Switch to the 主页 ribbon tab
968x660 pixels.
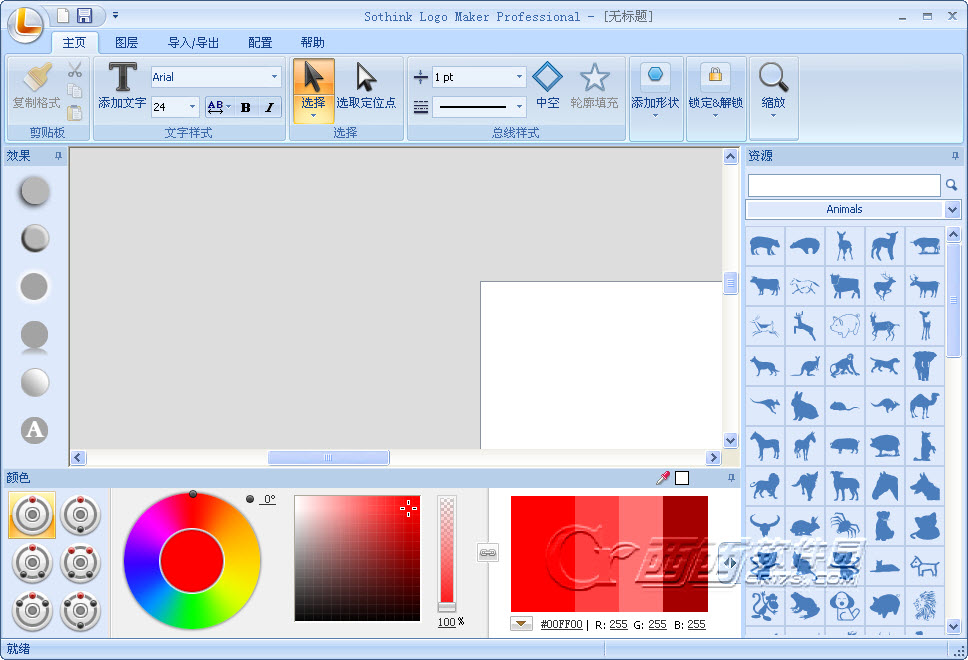[x=74, y=43]
